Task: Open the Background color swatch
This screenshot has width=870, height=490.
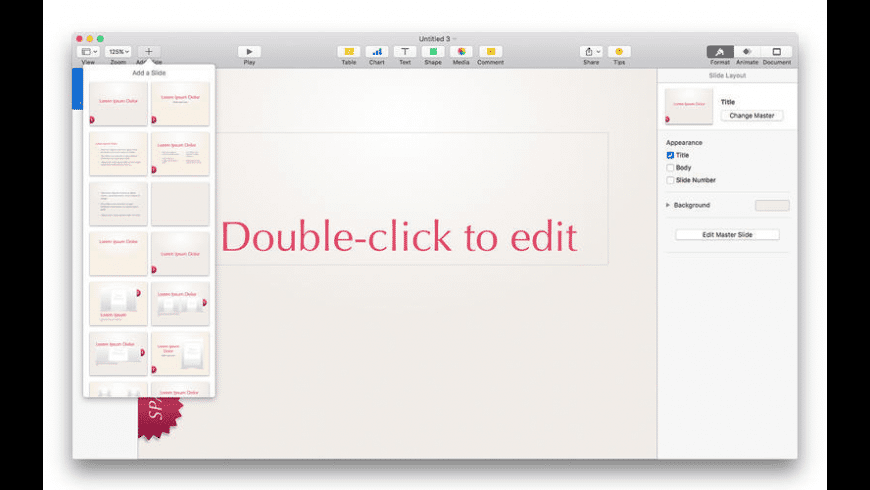Action: [772, 205]
